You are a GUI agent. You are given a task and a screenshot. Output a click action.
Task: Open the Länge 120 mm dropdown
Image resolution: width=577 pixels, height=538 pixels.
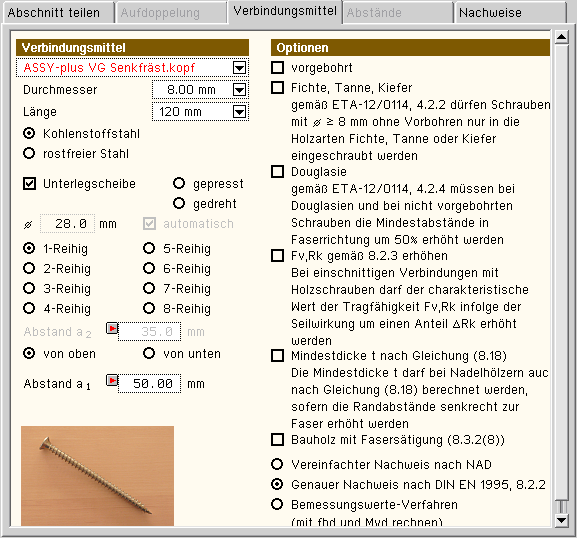tap(240, 112)
